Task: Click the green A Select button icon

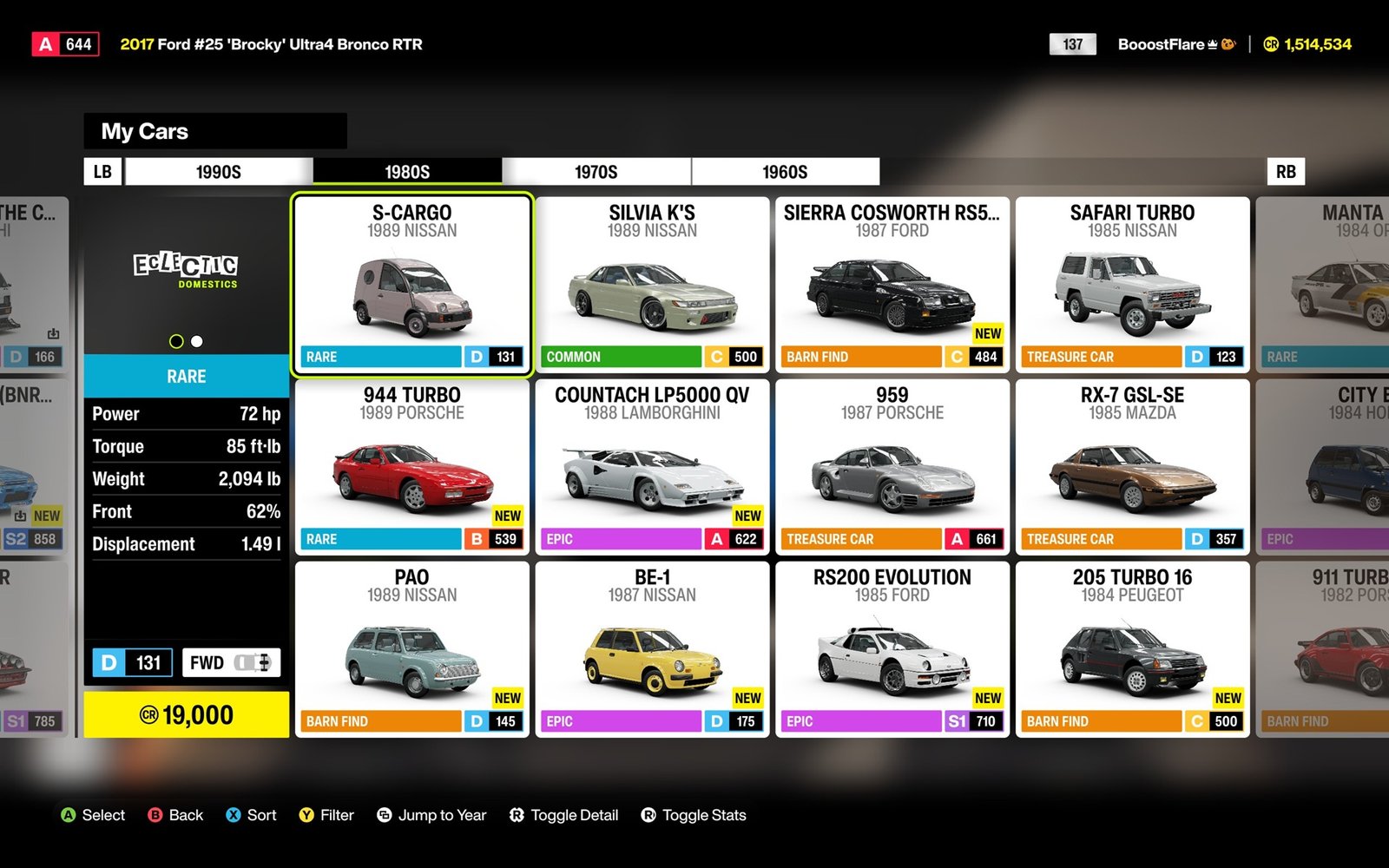Action: [x=69, y=815]
